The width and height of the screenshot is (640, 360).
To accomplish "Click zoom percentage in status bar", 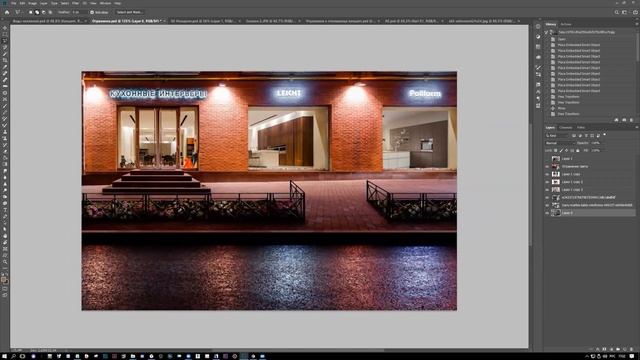I will (x=17, y=350).
